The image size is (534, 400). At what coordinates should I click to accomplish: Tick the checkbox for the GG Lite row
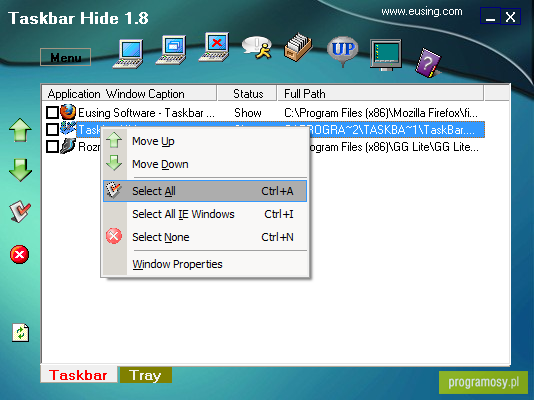tap(52, 147)
